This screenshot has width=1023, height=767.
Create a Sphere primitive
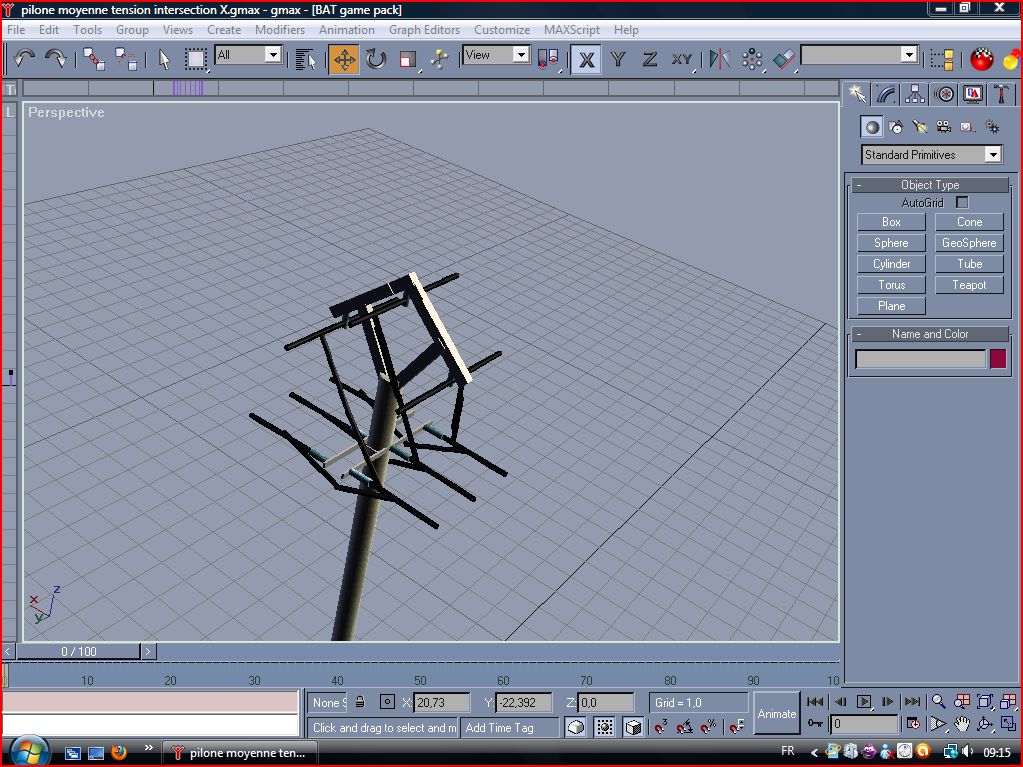891,243
